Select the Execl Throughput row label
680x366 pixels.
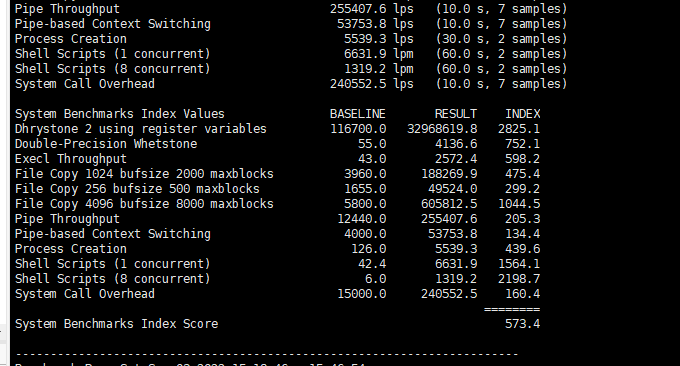tap(71, 159)
